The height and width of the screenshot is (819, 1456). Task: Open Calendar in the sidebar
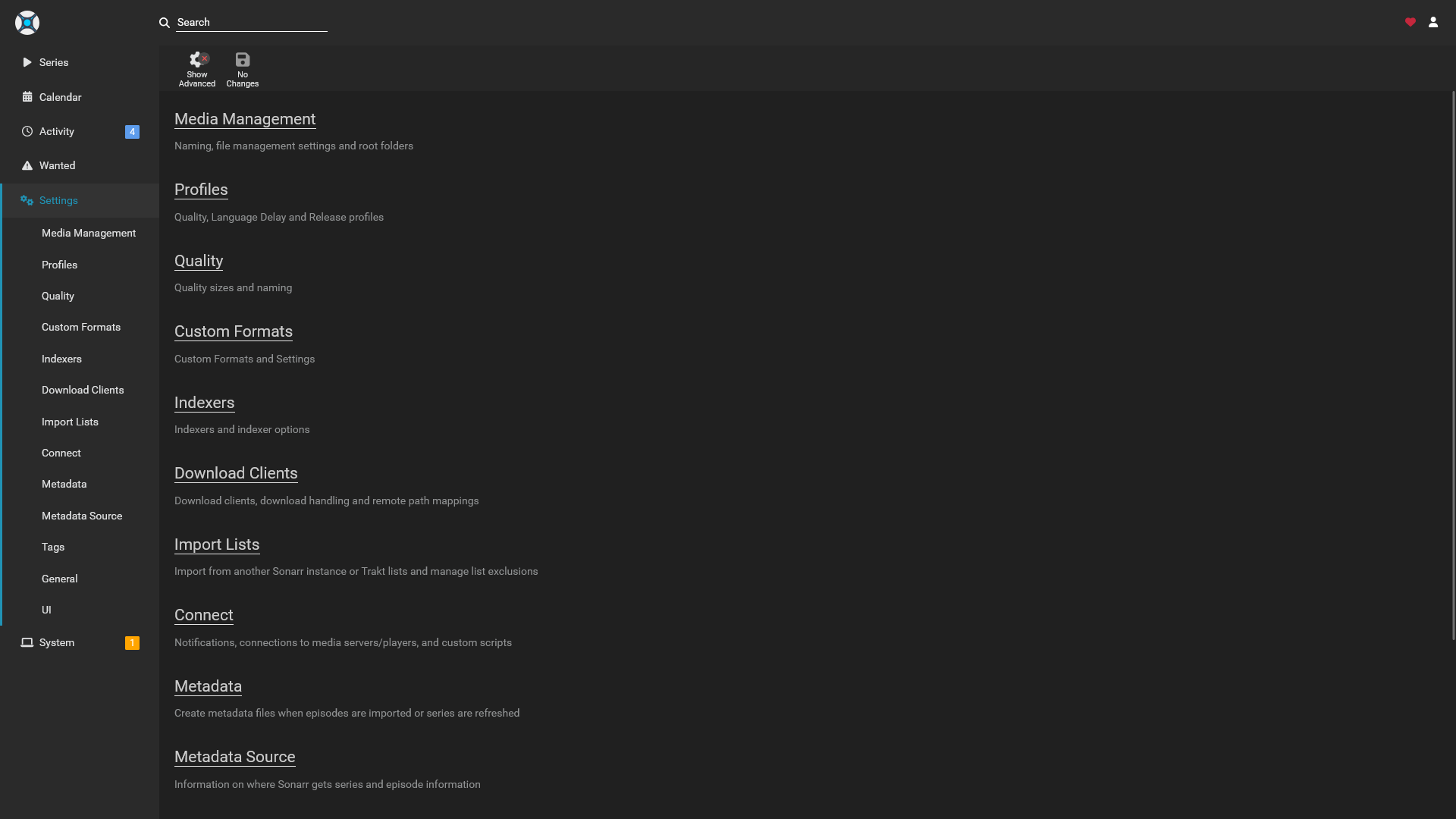80,97
